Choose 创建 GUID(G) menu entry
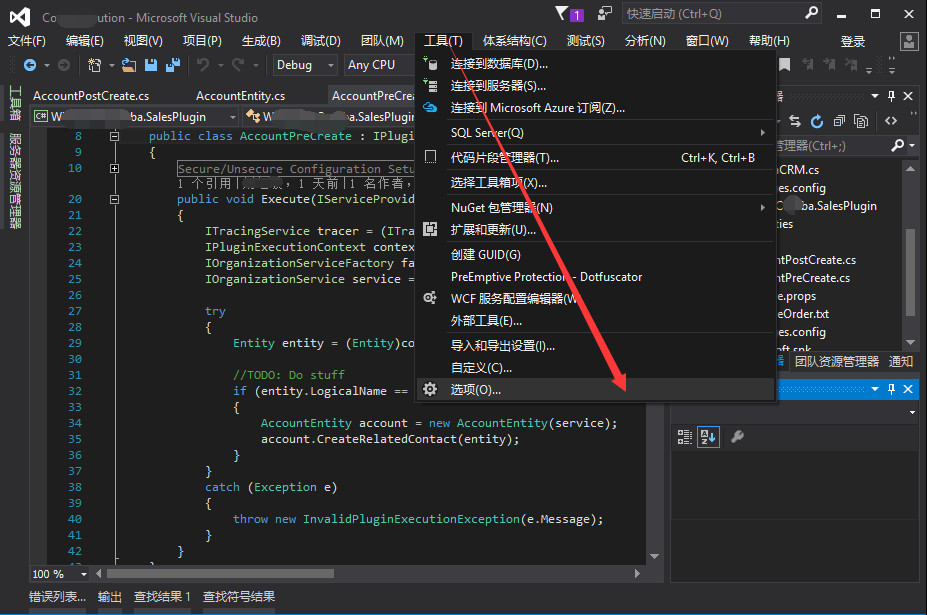927x615 pixels. click(x=595, y=255)
